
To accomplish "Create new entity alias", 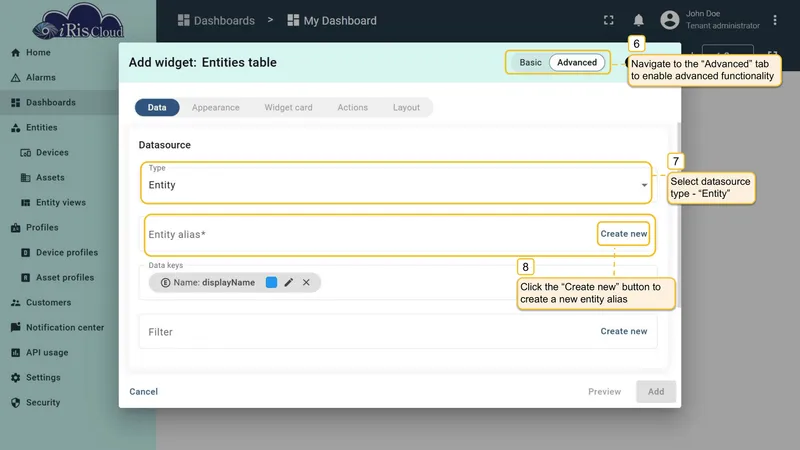I will pyautogui.click(x=623, y=234).
